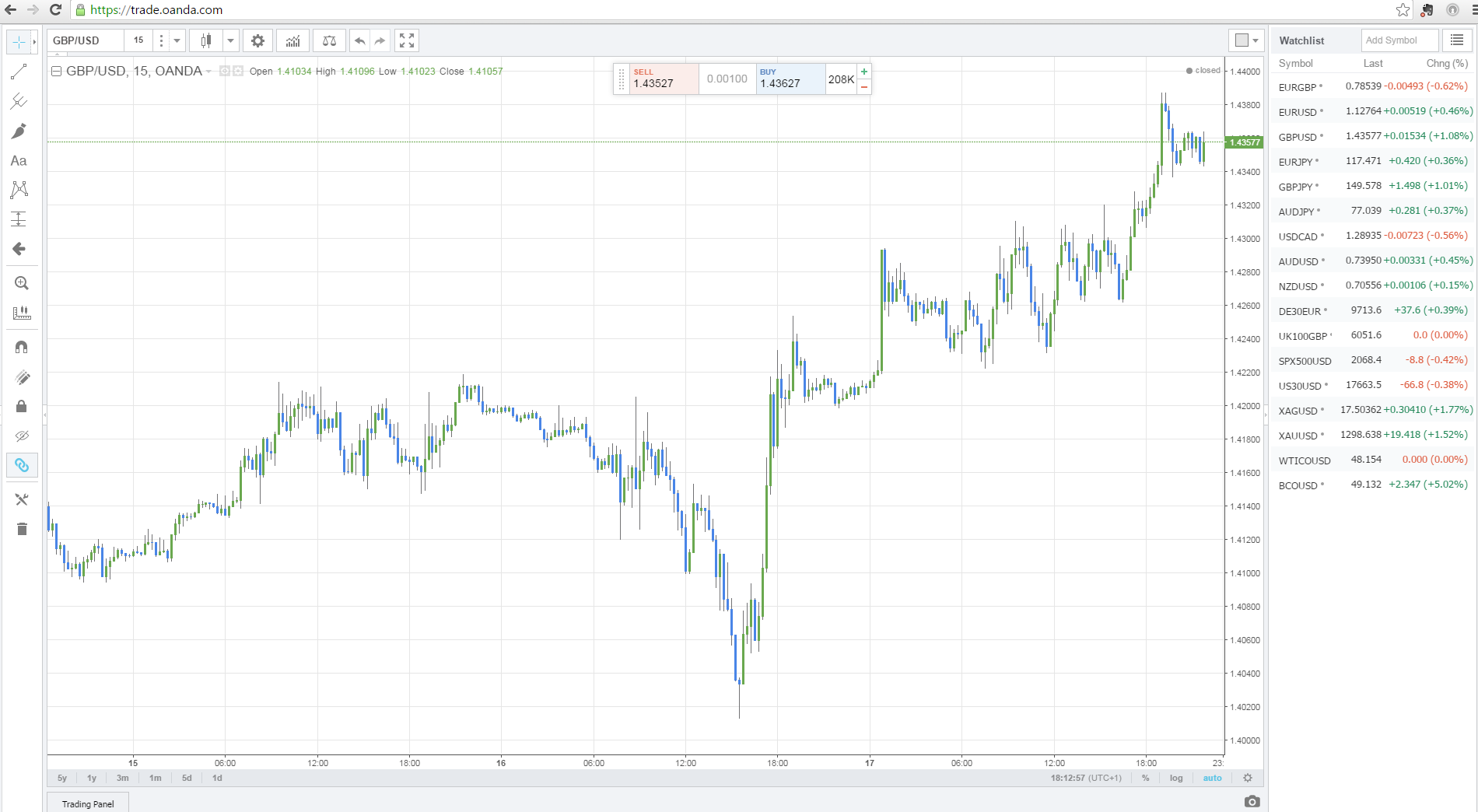Toggle stay in drawing mode pencil

point(22,377)
